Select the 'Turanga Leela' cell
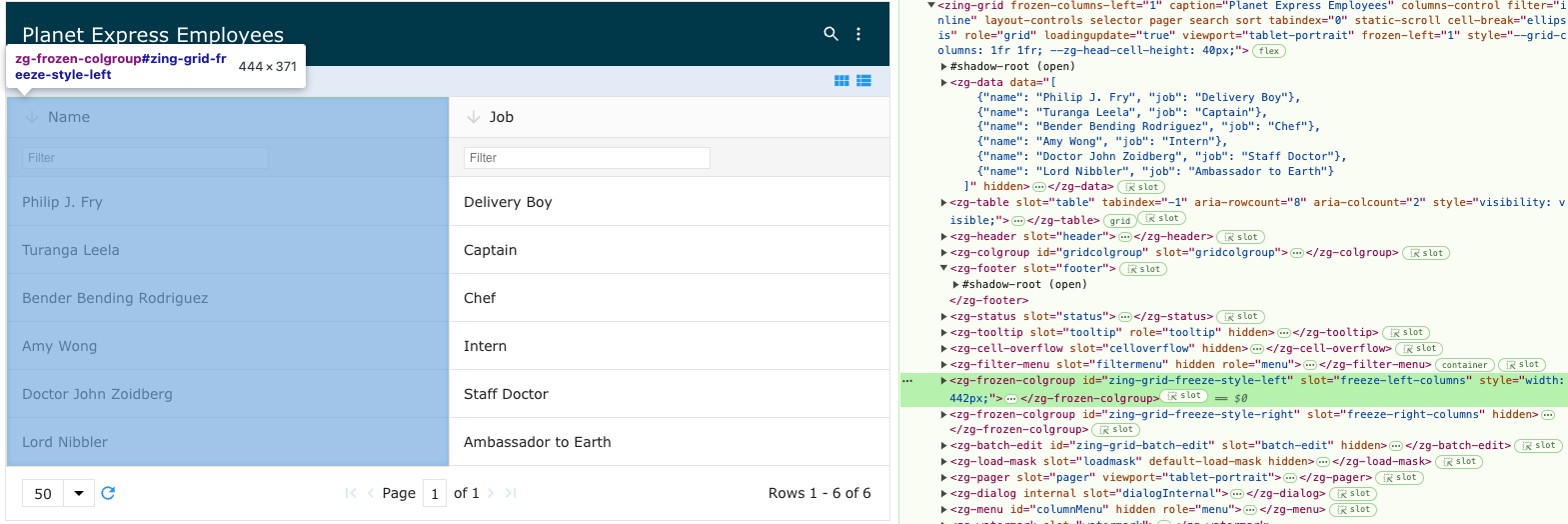Image resolution: width=1568 pixels, height=524 pixels. click(228, 250)
